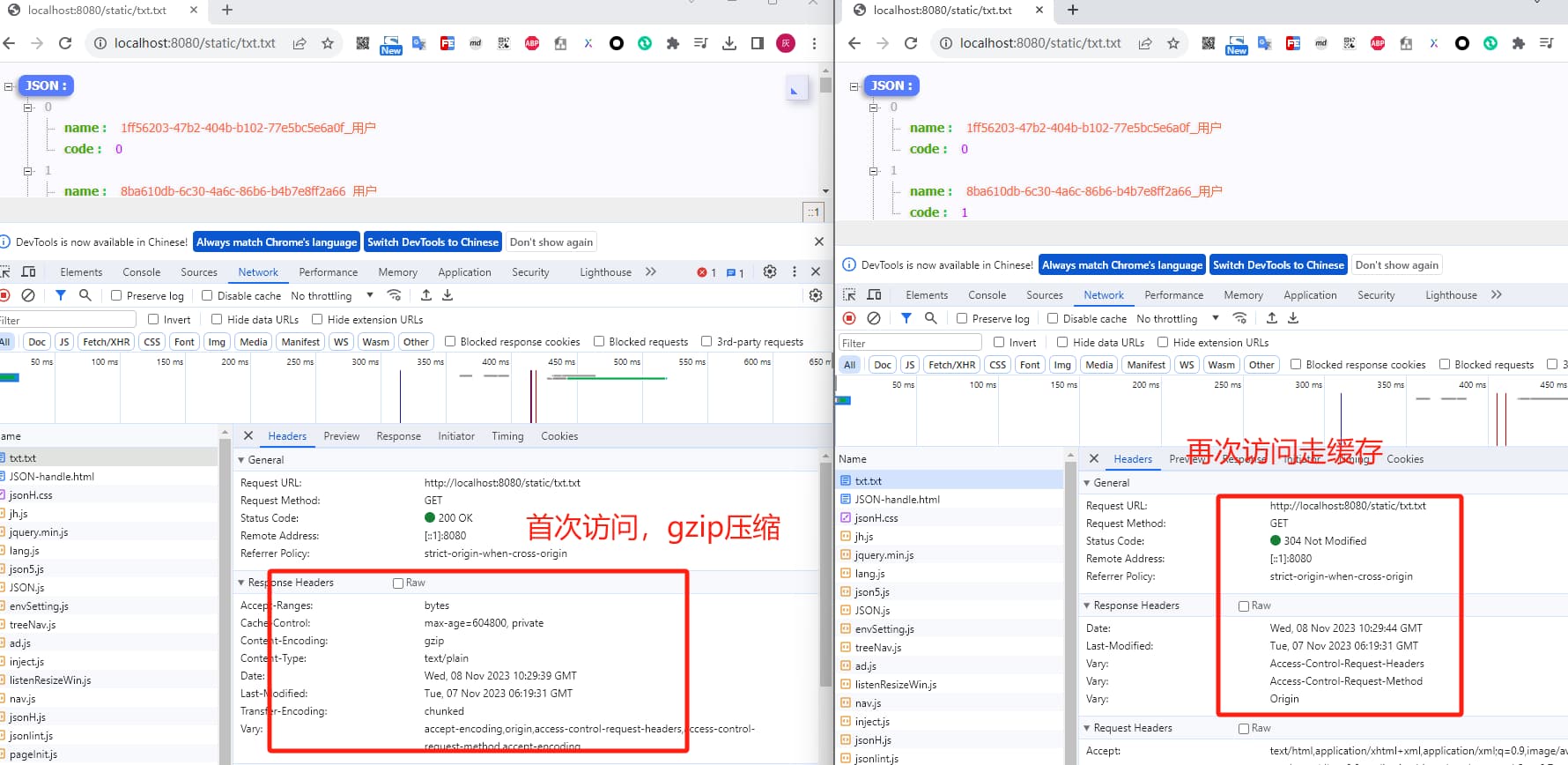Click Don't show again in right DevTools banner
The image size is (1568, 765).
tap(1396, 265)
